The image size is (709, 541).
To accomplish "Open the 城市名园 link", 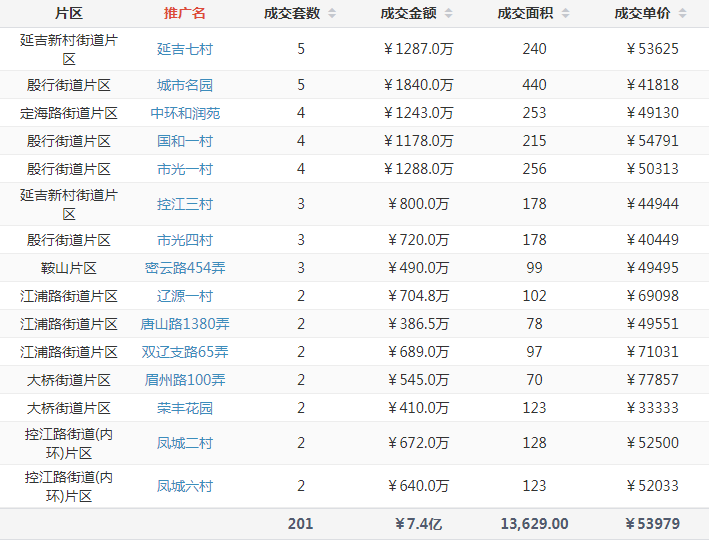I will (184, 85).
